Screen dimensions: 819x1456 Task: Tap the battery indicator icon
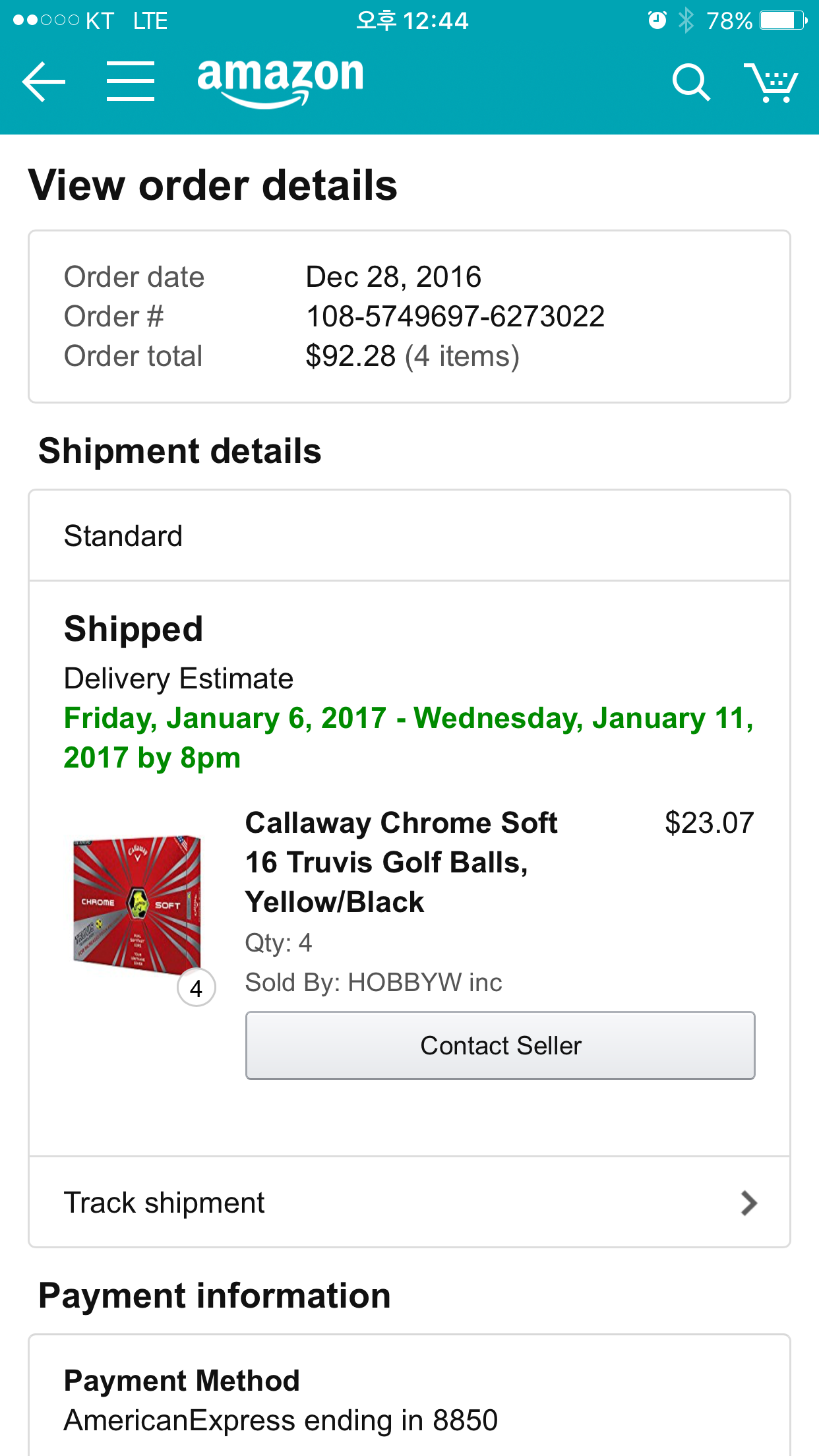click(x=783, y=20)
